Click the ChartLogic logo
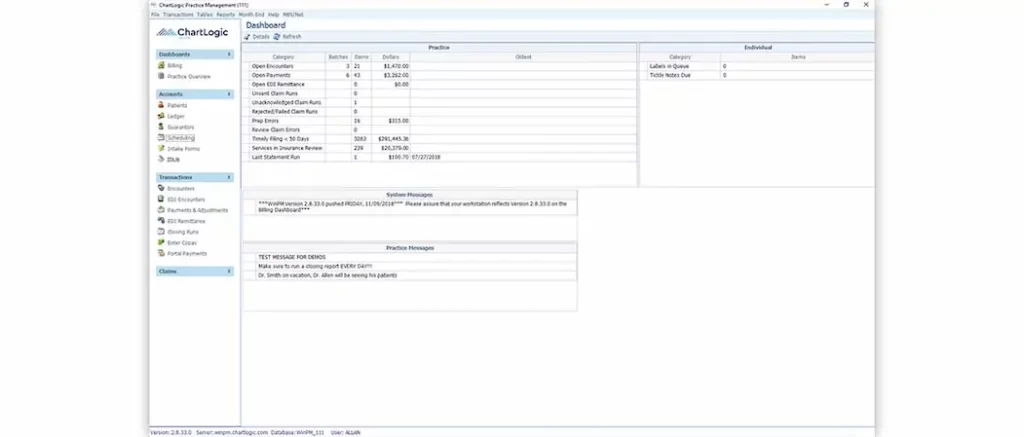The height and width of the screenshot is (437, 1024). 192,33
